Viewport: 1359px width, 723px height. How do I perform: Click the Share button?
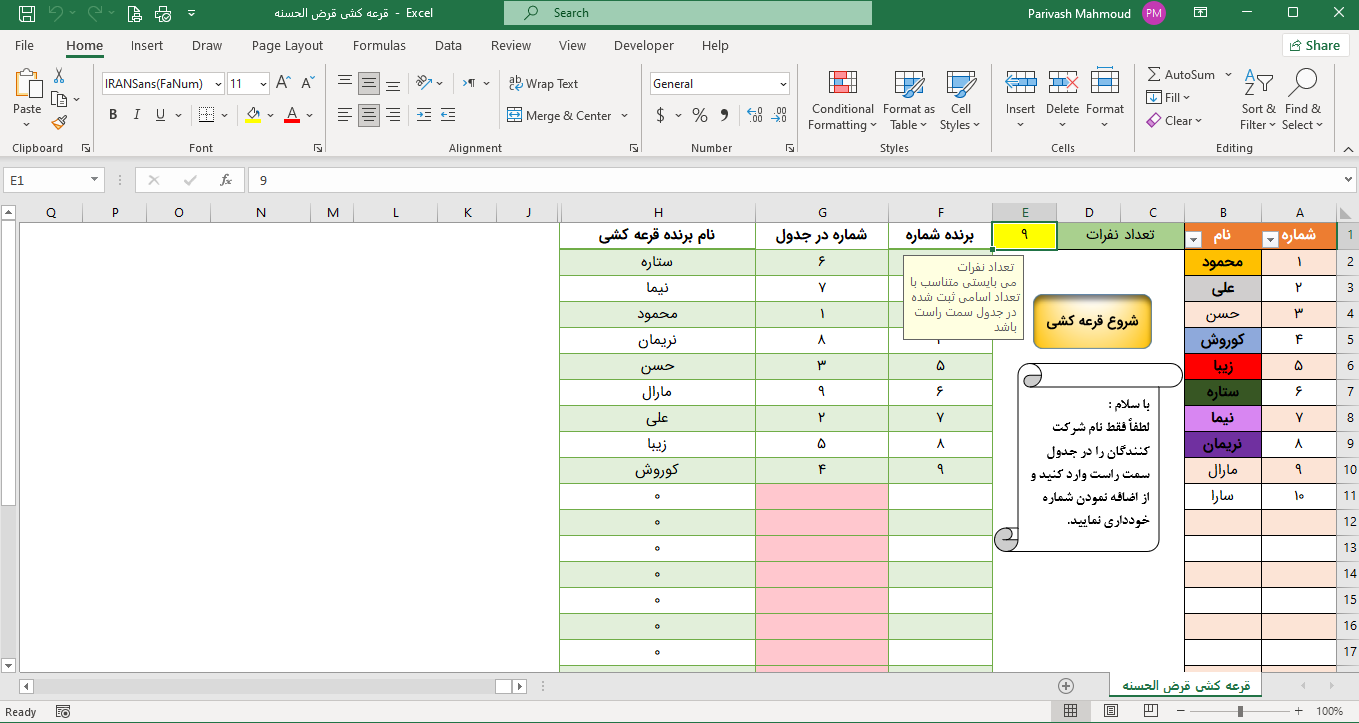[1314, 45]
